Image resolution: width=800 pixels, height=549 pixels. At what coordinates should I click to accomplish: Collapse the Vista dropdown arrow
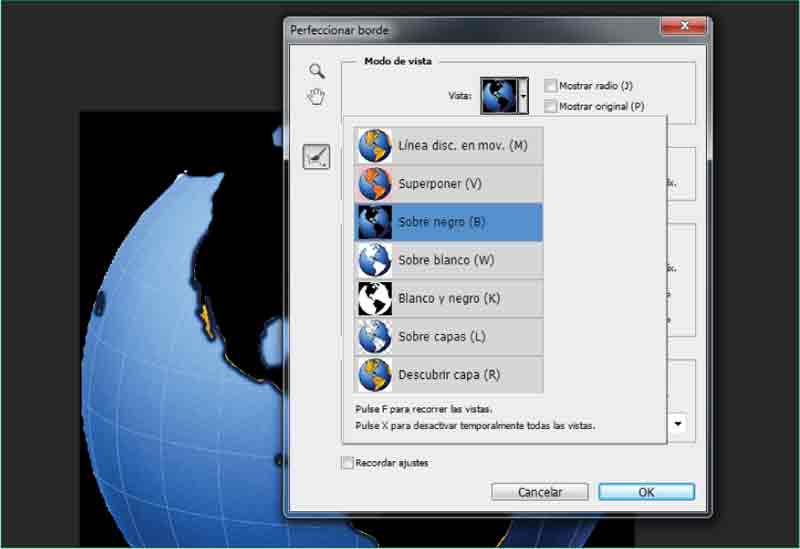[x=523, y=97]
